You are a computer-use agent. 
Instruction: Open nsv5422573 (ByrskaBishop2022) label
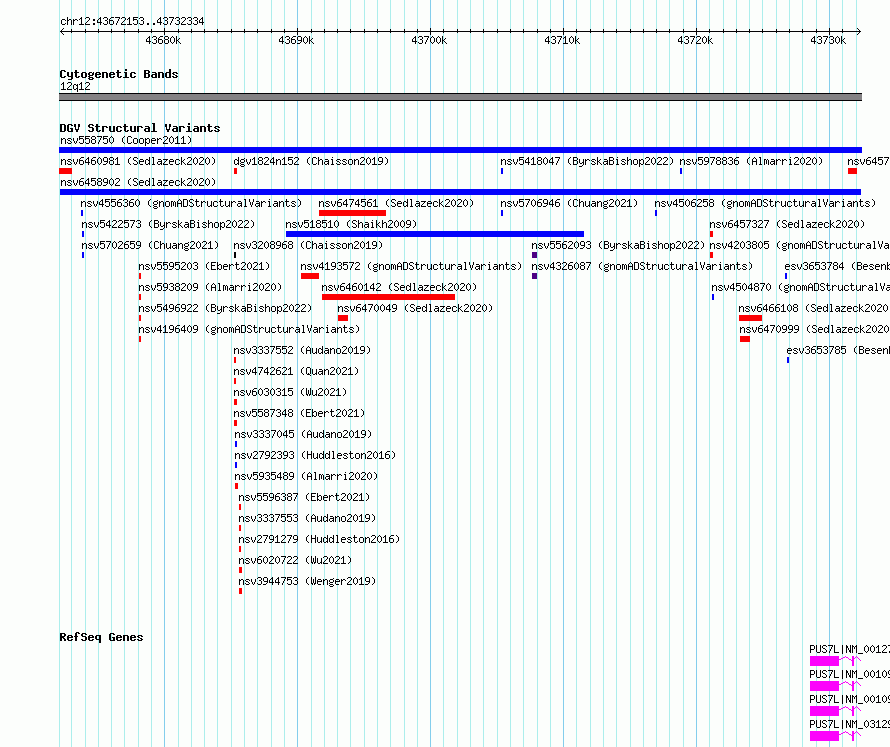coord(168,224)
